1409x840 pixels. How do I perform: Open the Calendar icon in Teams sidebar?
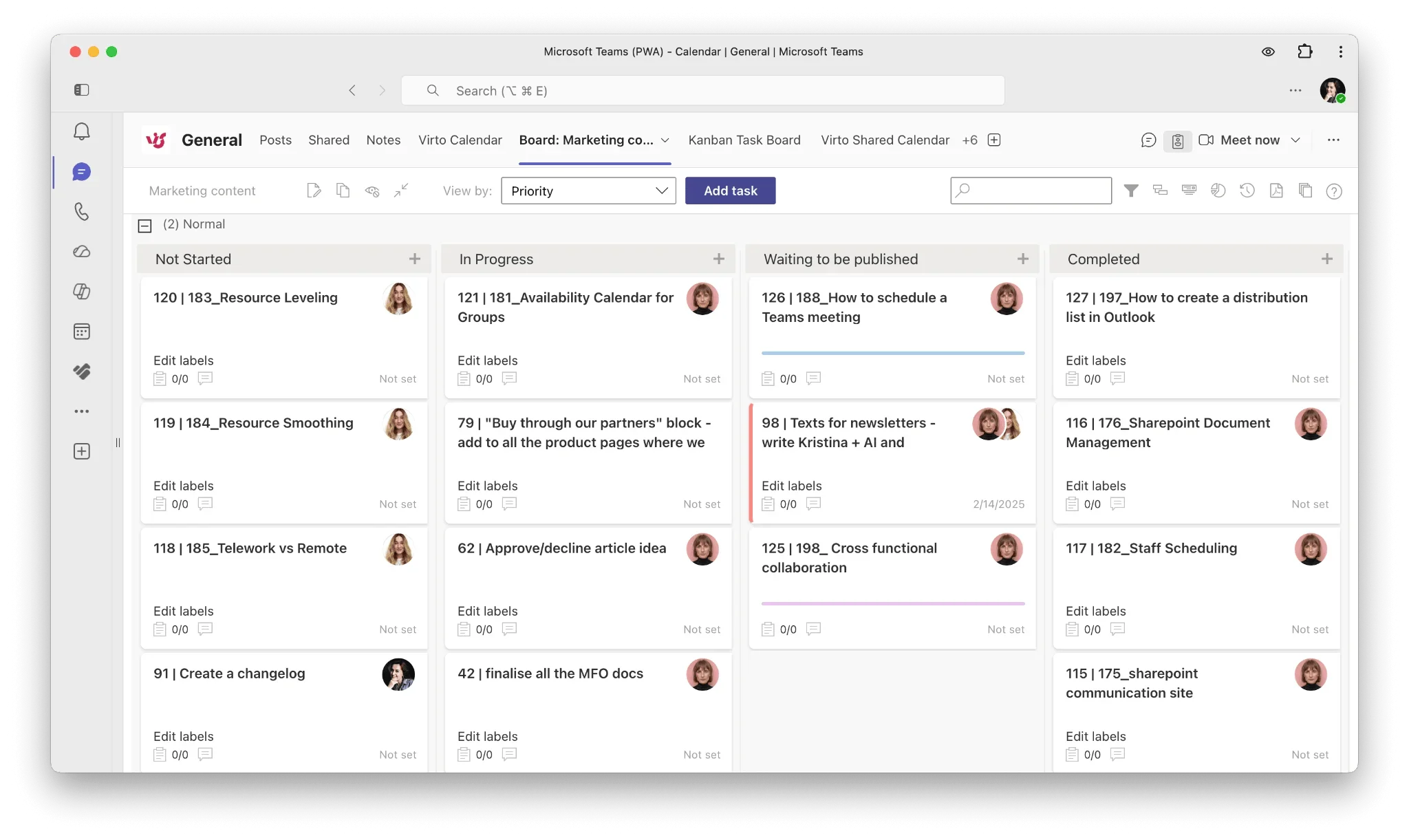click(81, 331)
